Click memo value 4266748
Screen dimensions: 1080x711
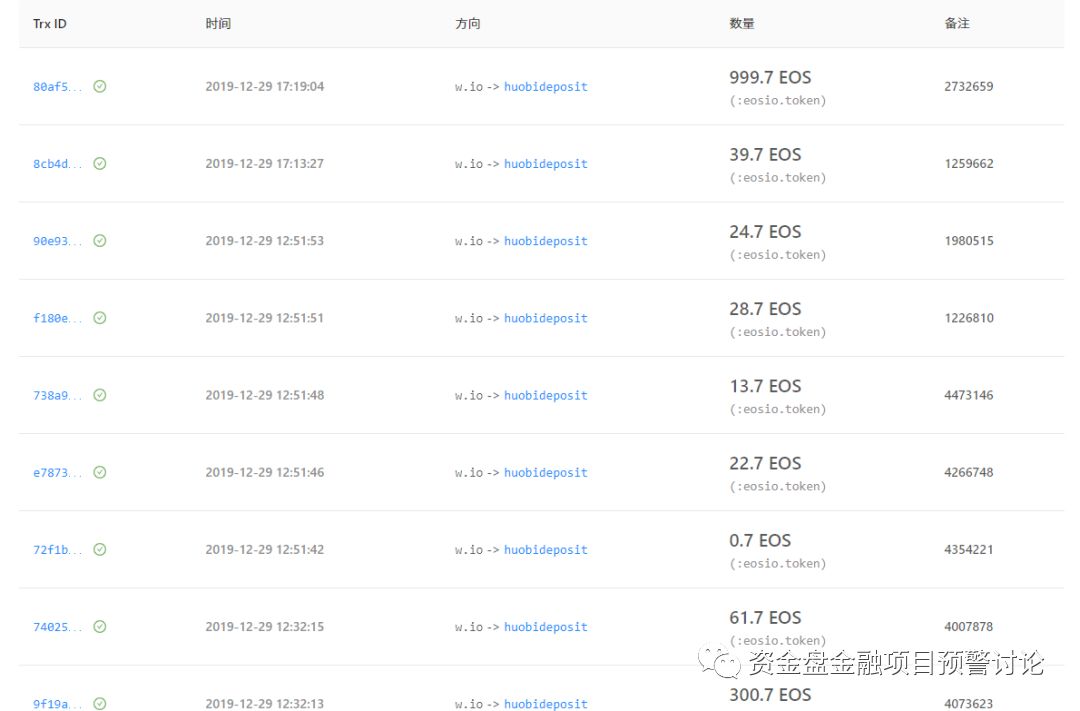tap(968, 472)
